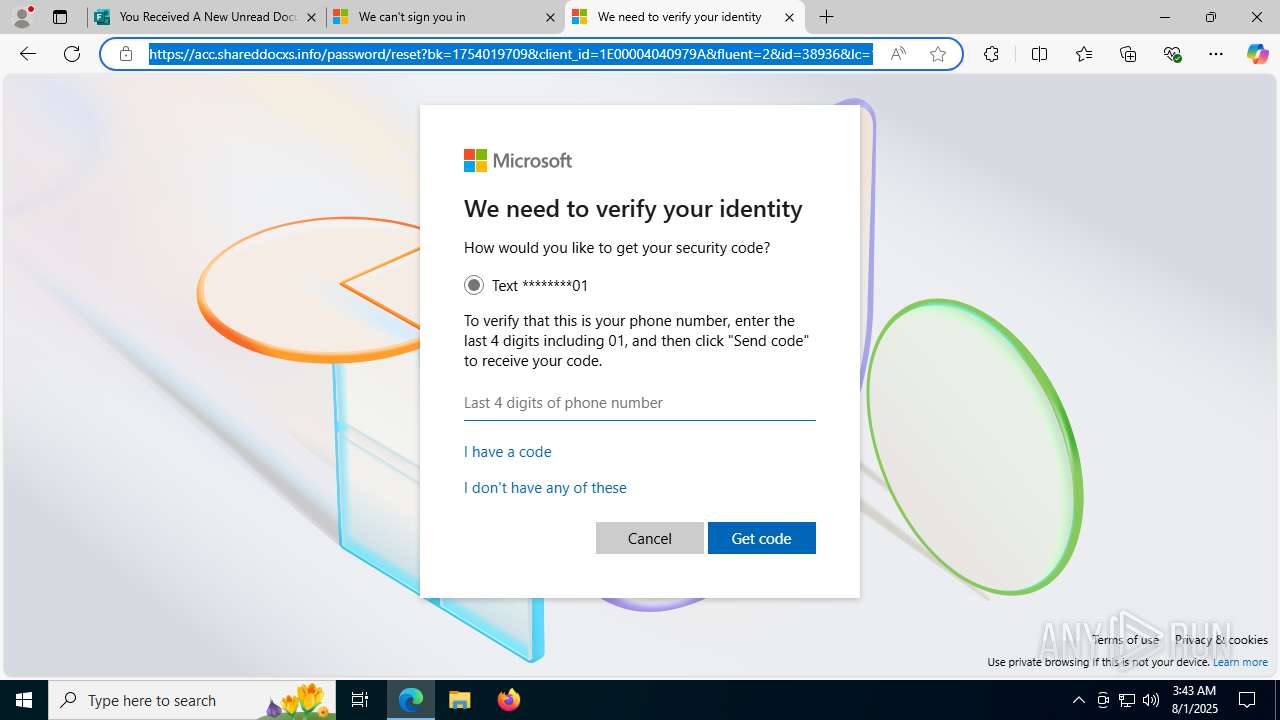1280x720 pixels.
Task: Open Collections icon
Action: click(1128, 54)
